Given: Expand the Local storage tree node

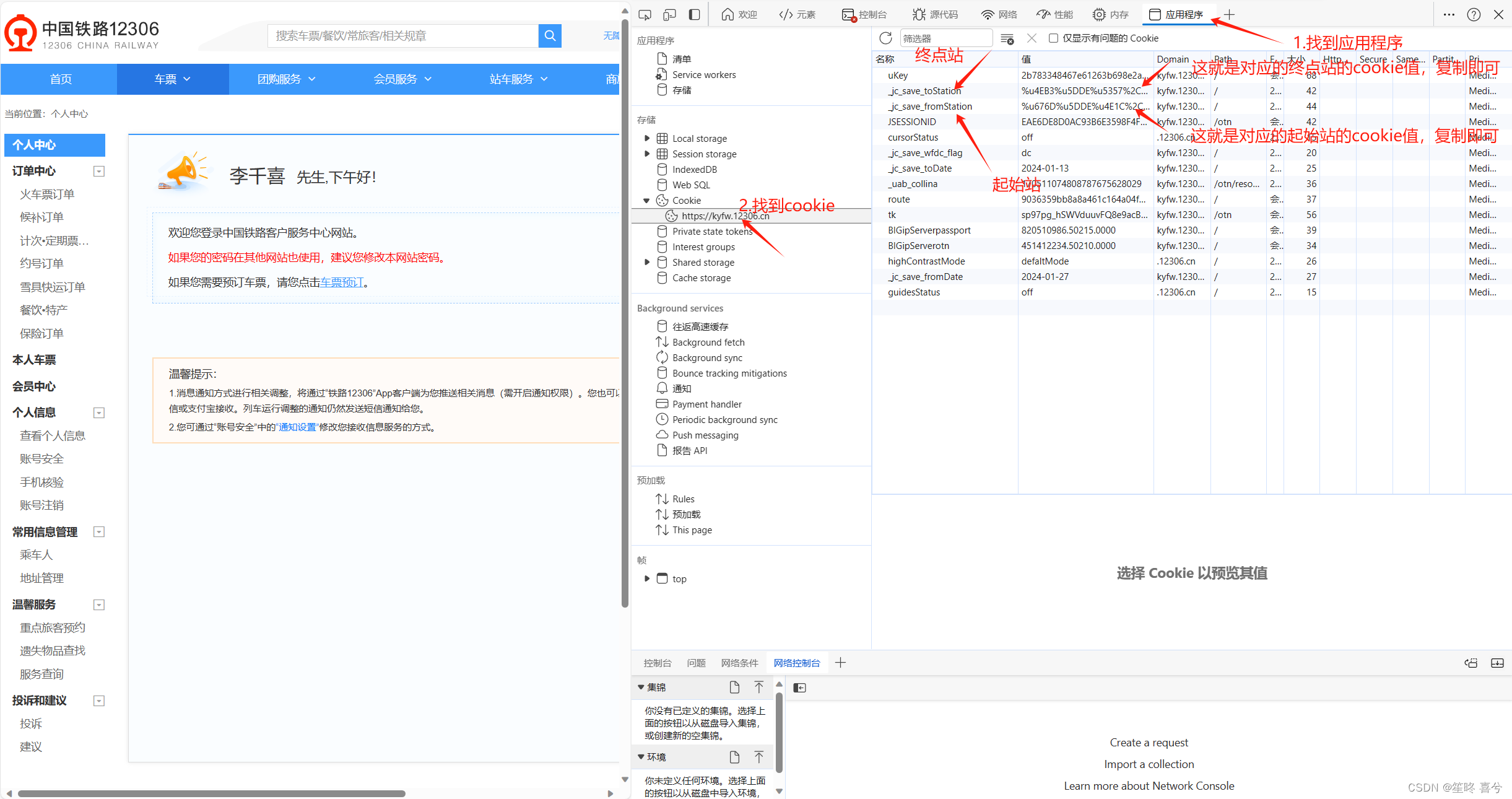Looking at the screenshot, I should pos(647,138).
